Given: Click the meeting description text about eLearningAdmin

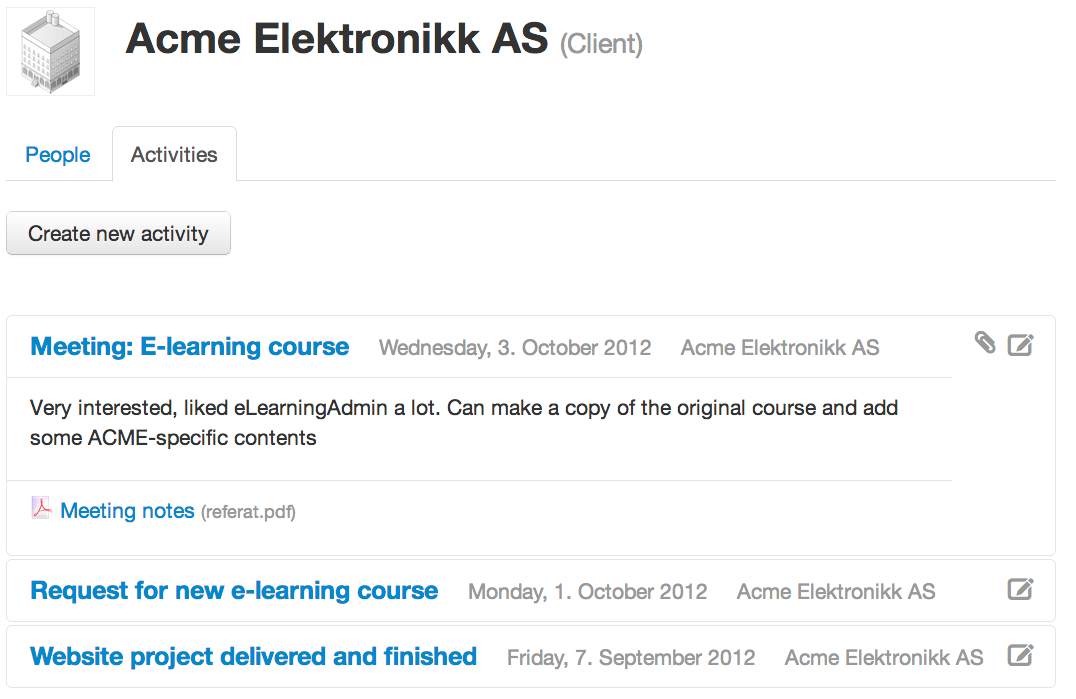Looking at the screenshot, I should coord(464,423).
